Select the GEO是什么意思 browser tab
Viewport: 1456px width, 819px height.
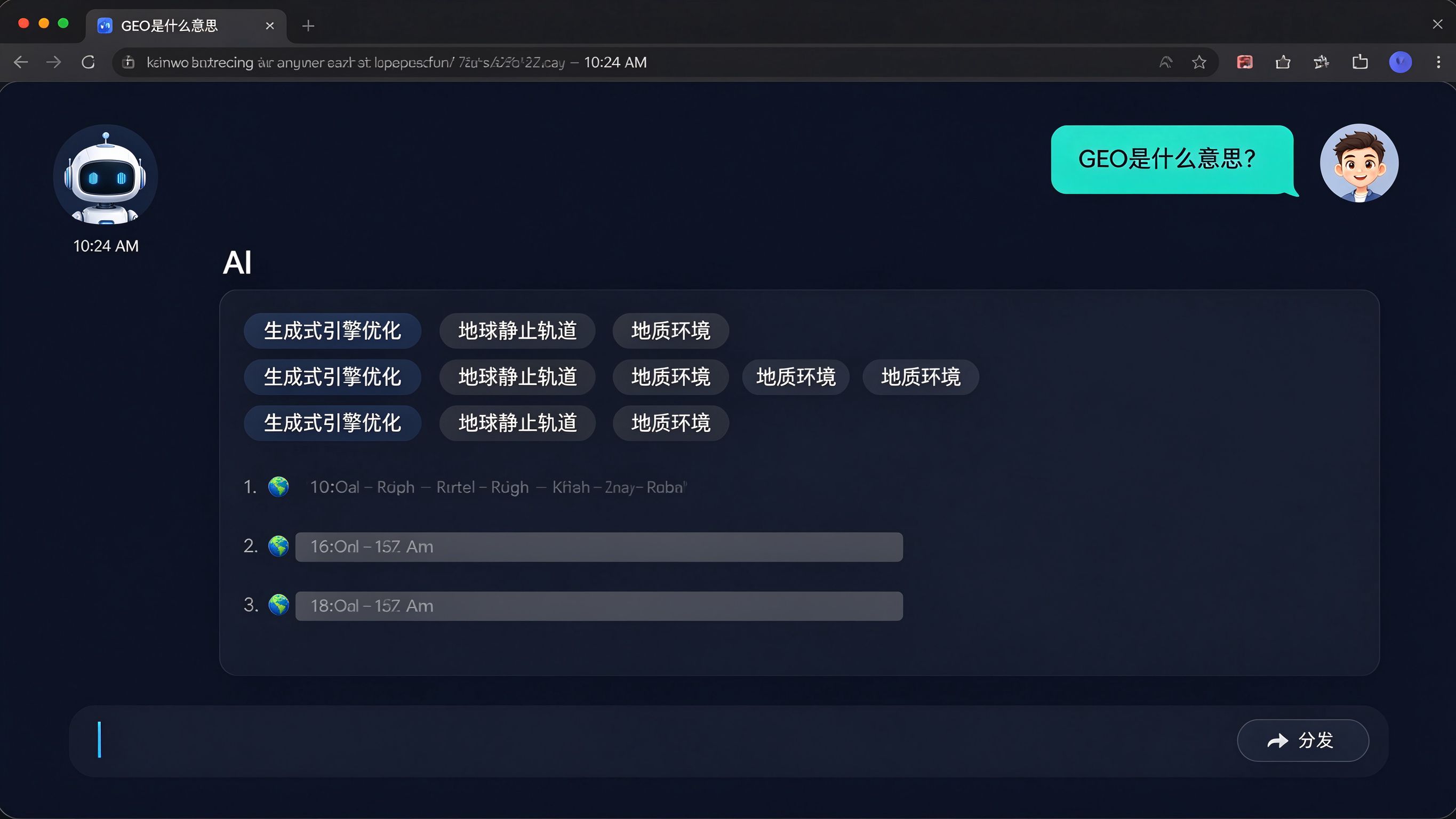coord(186,26)
